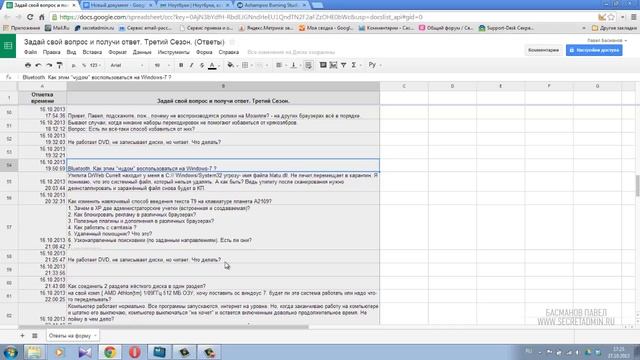This screenshot has height=360, width=640.
Task: Apply currency format with the р. button
Action: [x=74, y=65]
